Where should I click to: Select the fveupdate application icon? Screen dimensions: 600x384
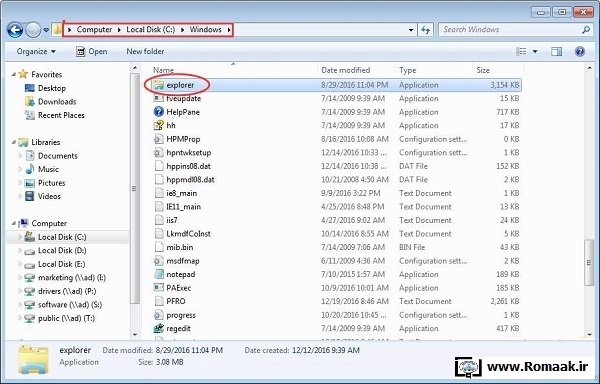point(159,98)
